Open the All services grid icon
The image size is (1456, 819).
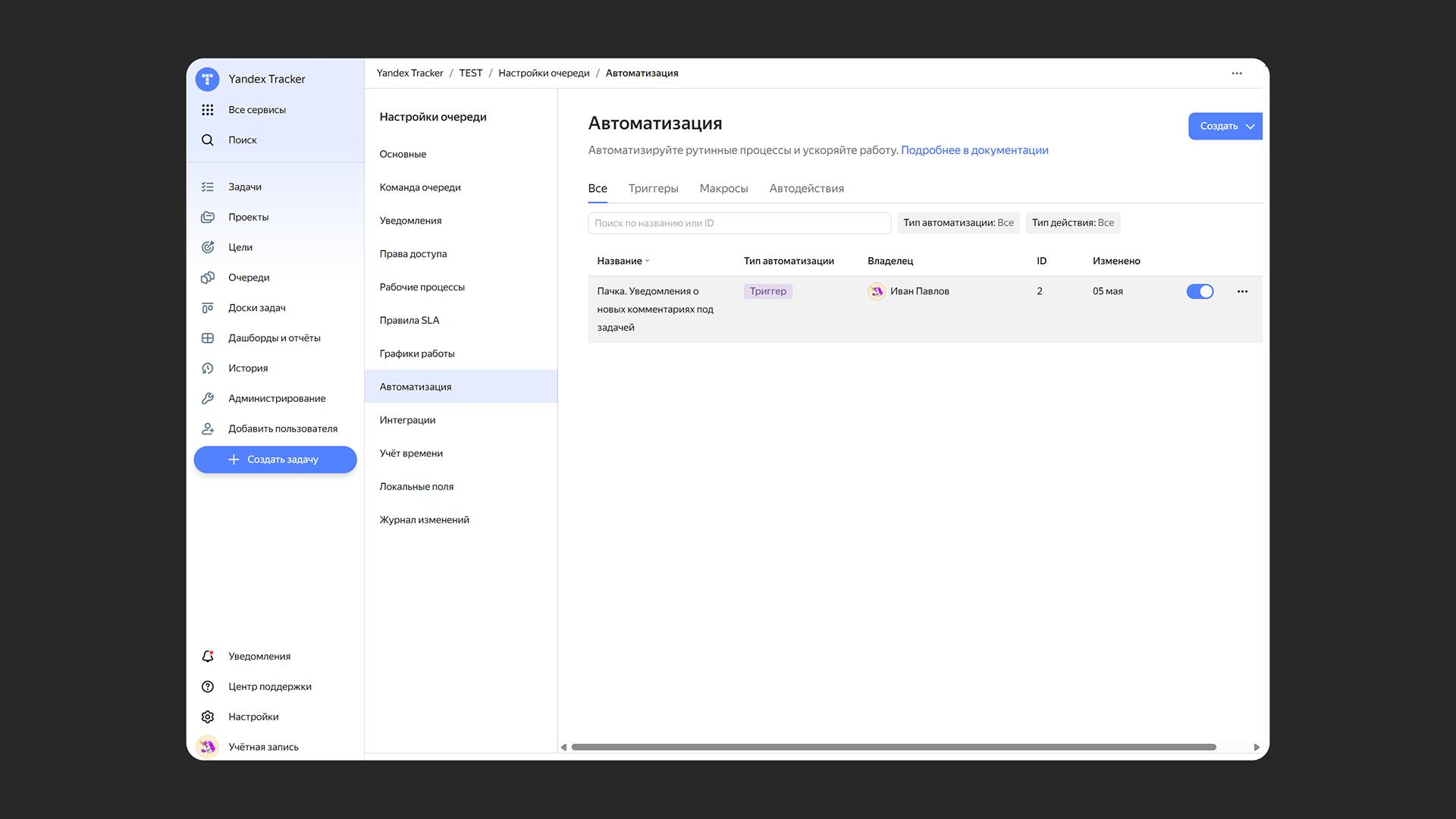pos(207,110)
